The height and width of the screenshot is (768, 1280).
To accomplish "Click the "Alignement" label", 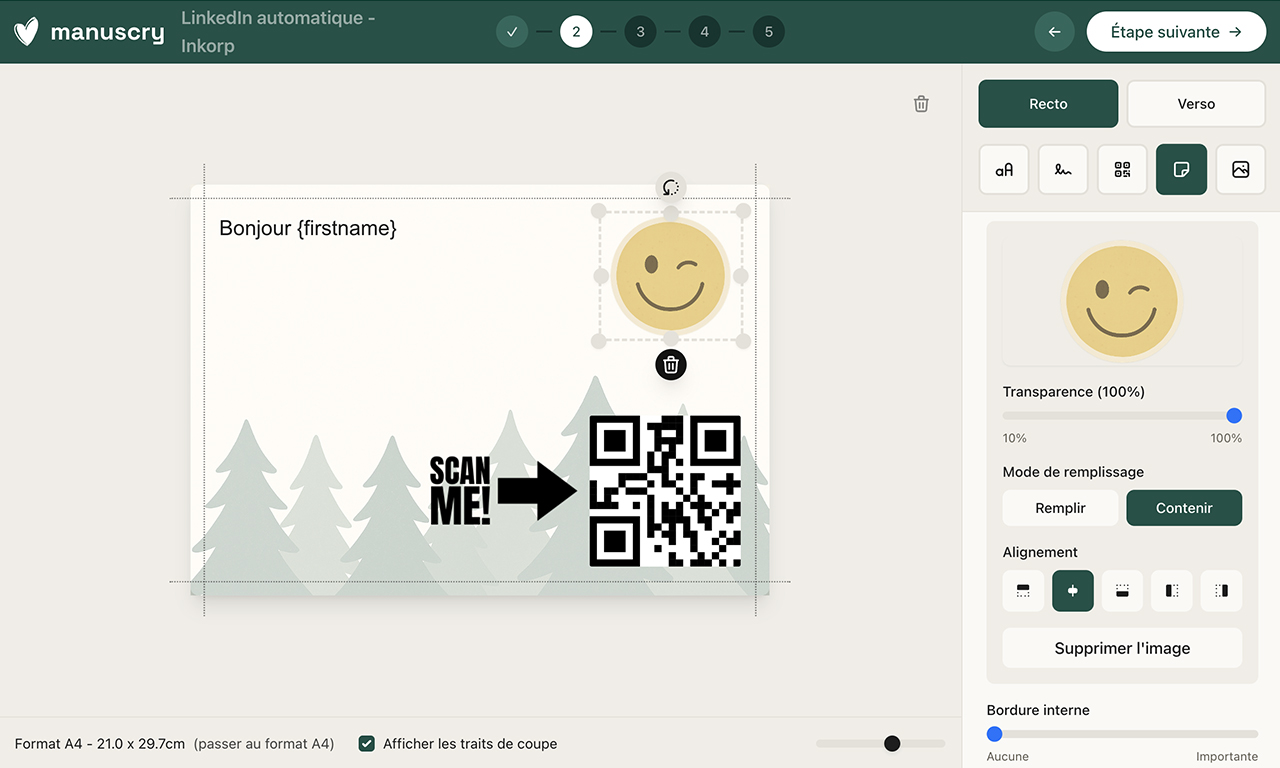I will [1040, 552].
